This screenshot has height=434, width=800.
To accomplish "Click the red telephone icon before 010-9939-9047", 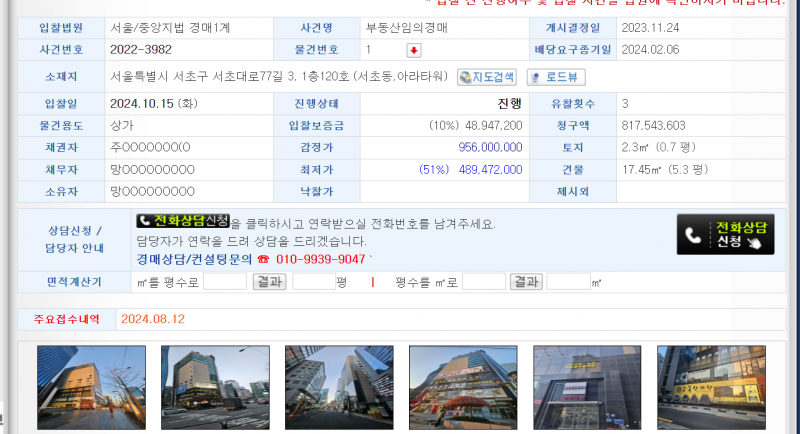I will [263, 259].
